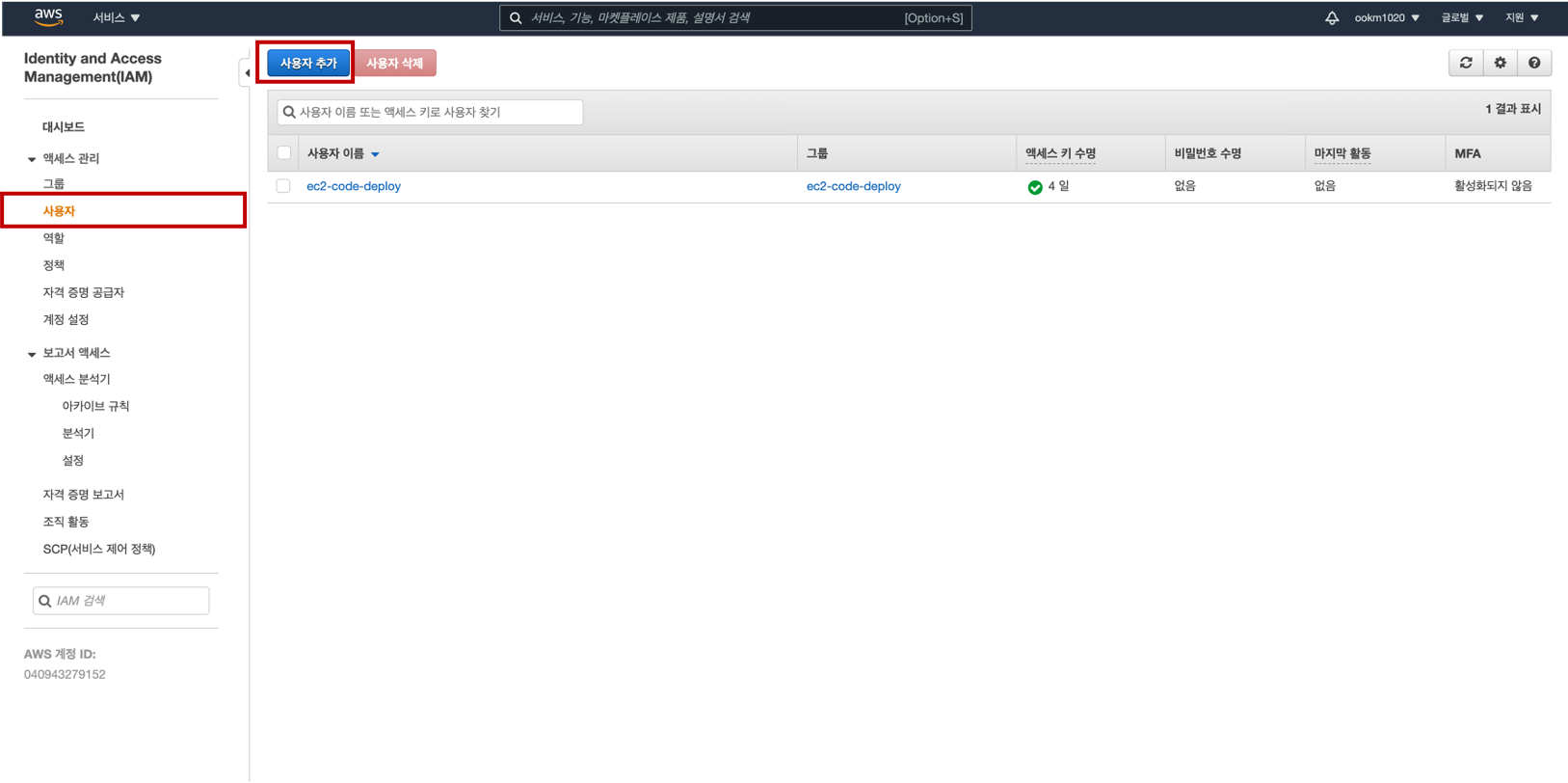
Task: Open 계정 설정 in sidebar
Action: (x=66, y=319)
